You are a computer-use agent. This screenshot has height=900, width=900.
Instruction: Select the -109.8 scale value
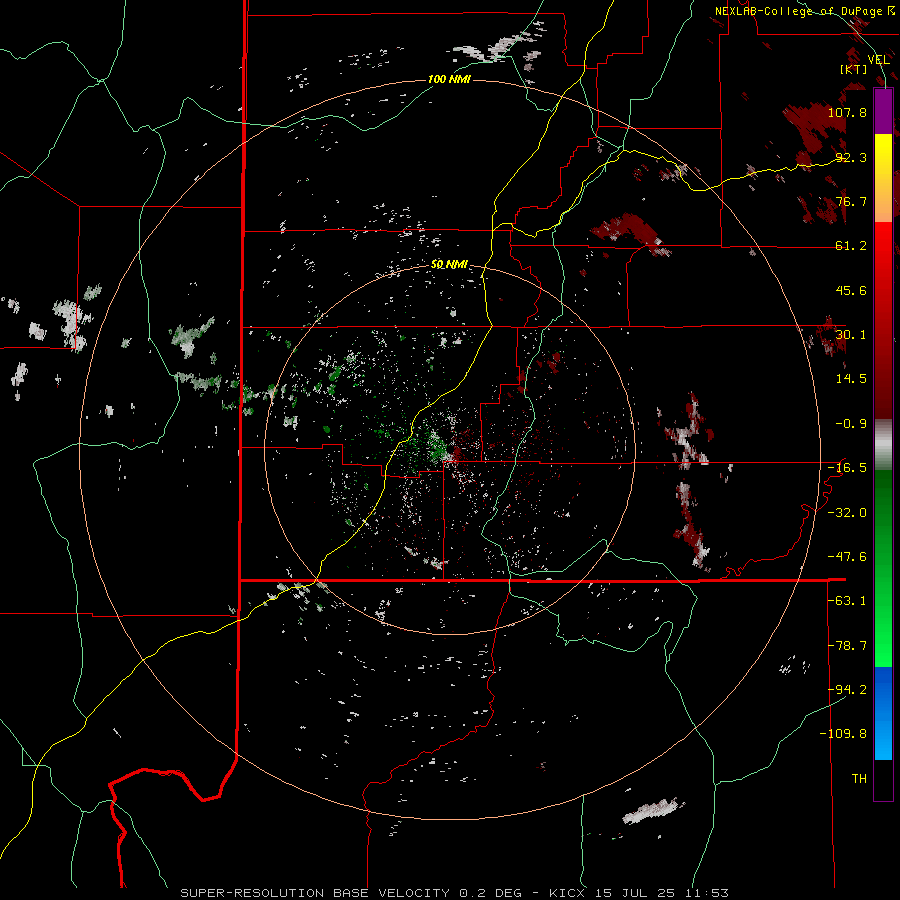coord(843,734)
